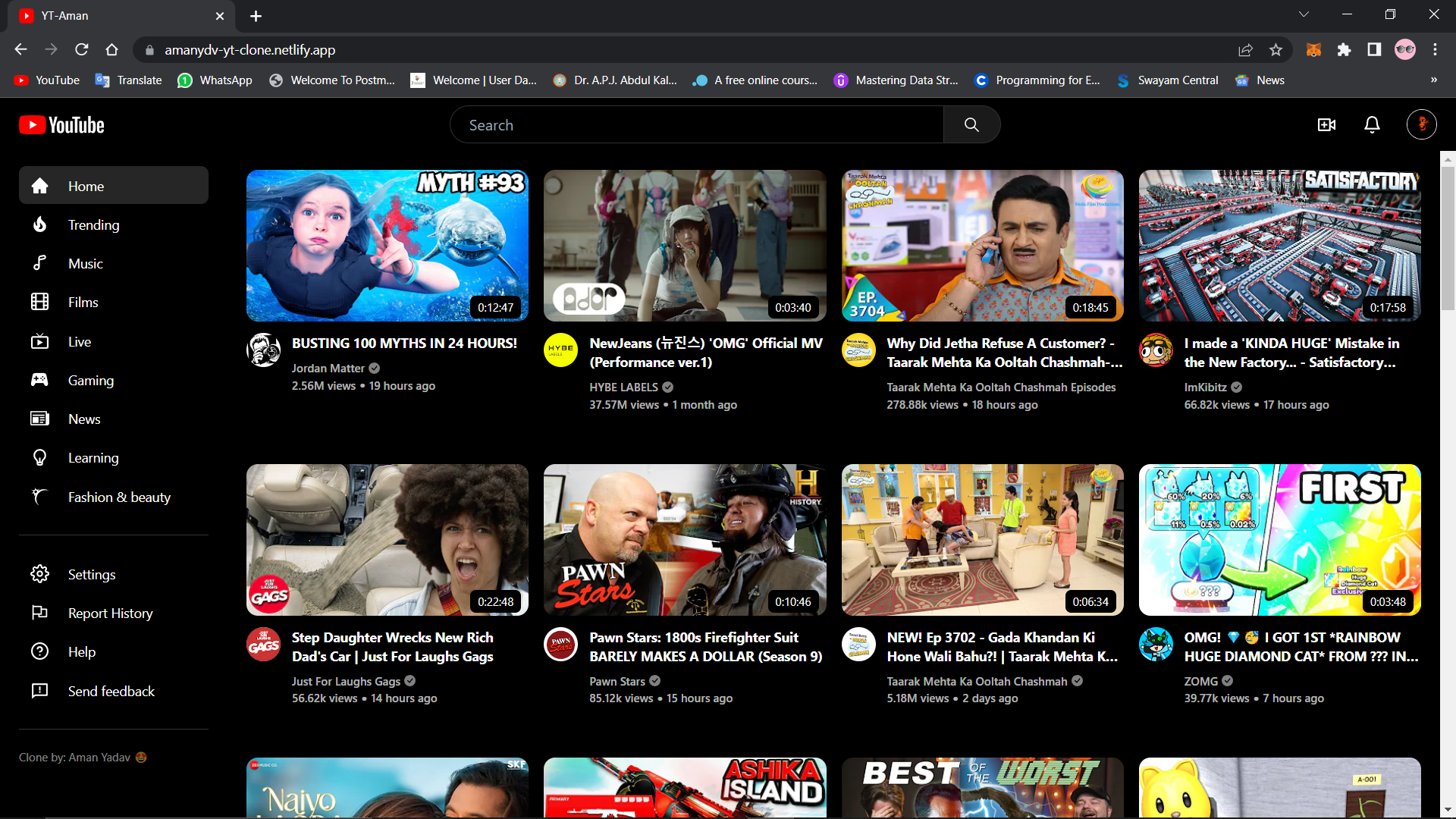Viewport: 1456px width, 819px height.
Task: Open the NewJeans OMG video thumbnail
Action: click(685, 246)
